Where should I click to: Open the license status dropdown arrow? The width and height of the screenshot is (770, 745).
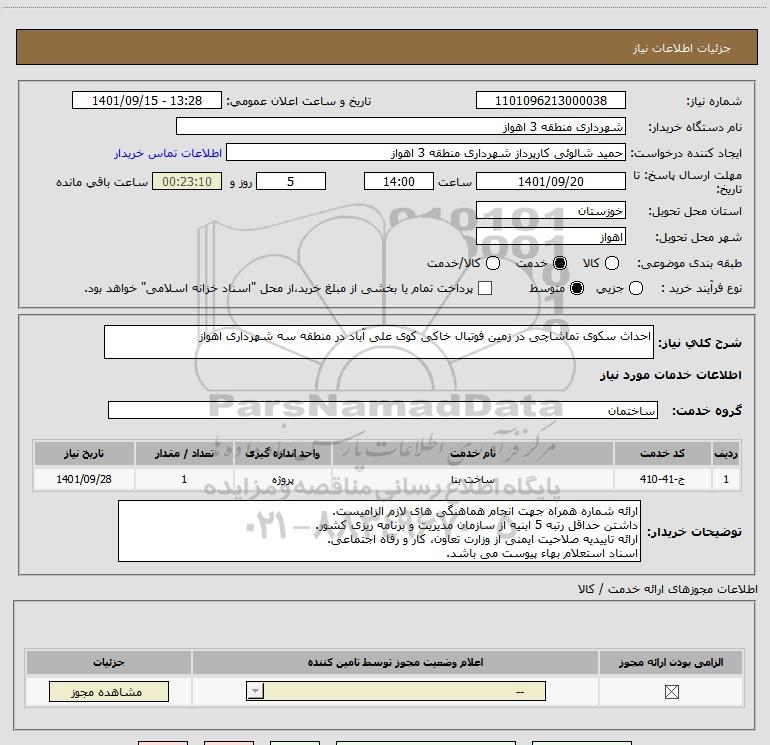click(x=255, y=691)
